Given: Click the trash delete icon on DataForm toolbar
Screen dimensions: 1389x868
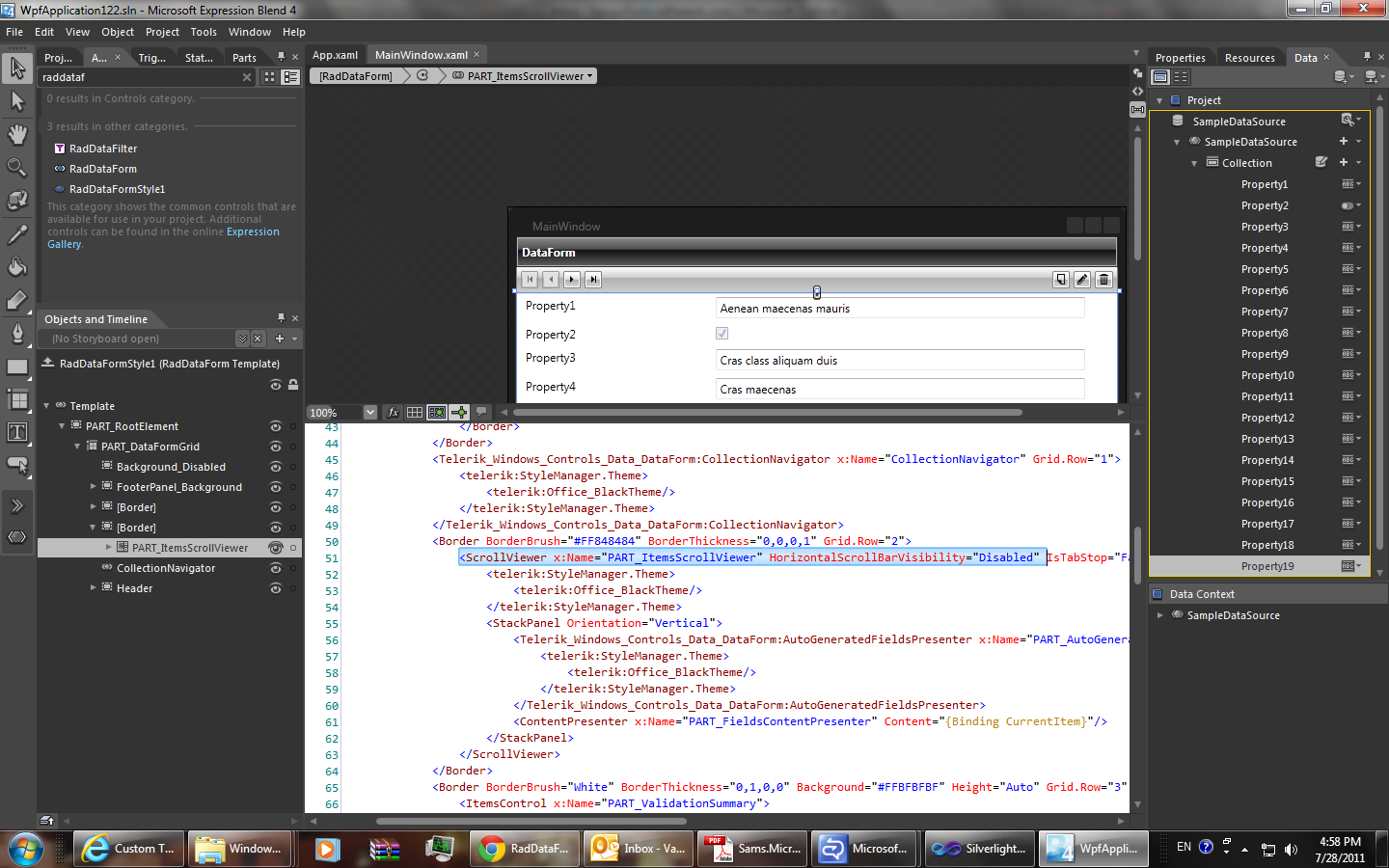Looking at the screenshot, I should [x=1104, y=280].
